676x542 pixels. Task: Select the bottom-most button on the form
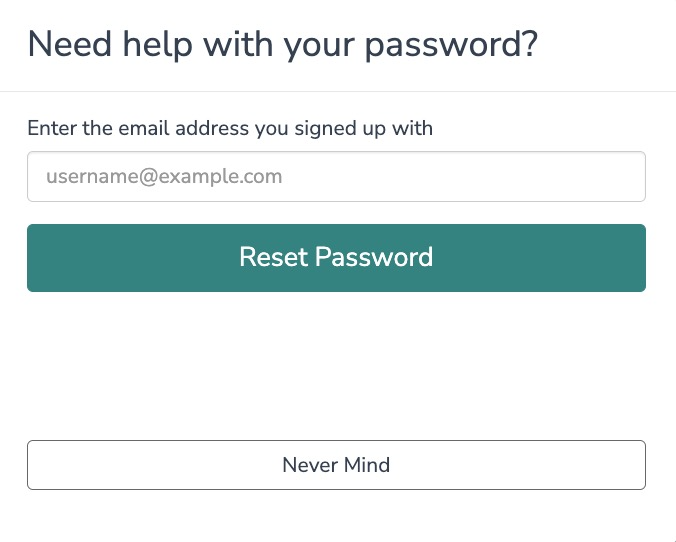[336, 465]
